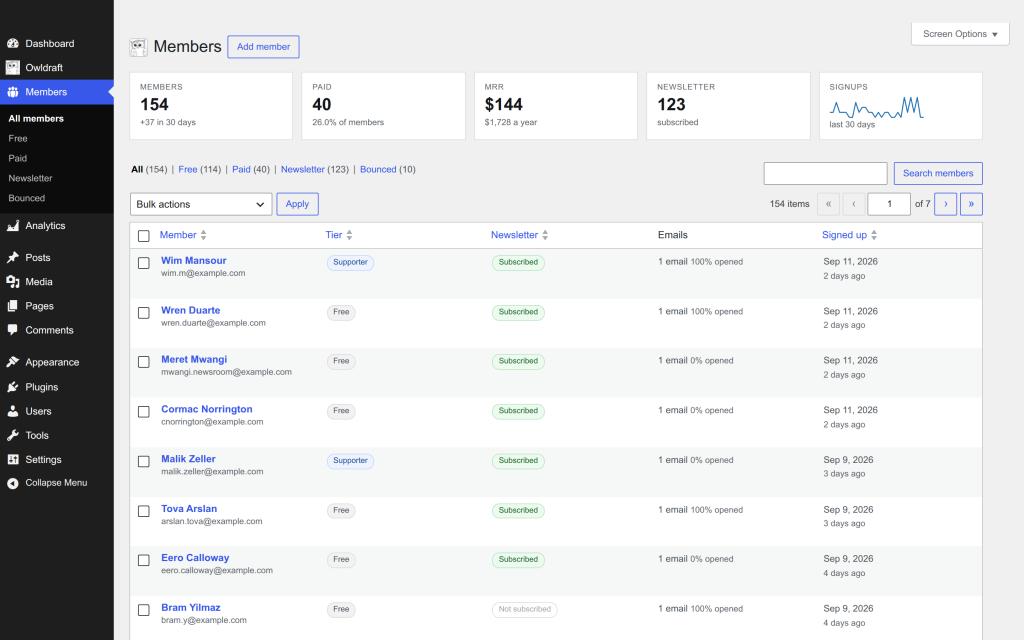Click the wren.duarte@example.com email text
Image resolution: width=1024 pixels, height=640 pixels.
click(214, 323)
